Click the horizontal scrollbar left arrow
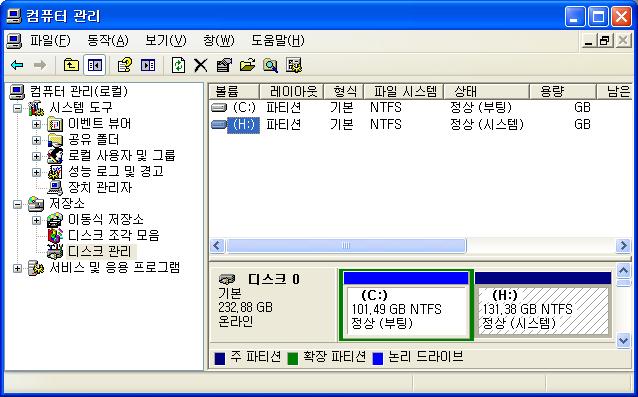Screen dimensions: 638x397 tap(217, 246)
